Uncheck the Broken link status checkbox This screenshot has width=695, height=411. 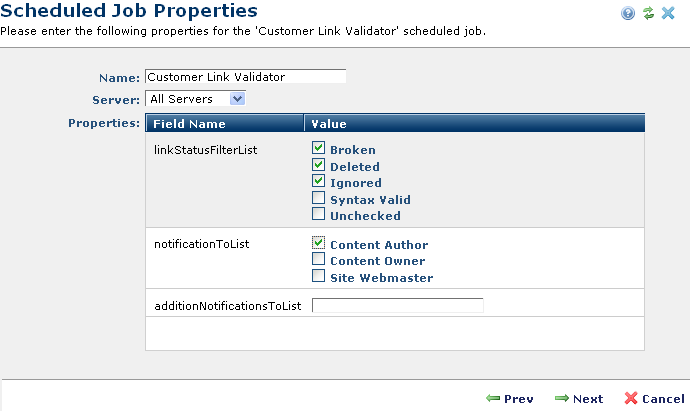(319, 148)
